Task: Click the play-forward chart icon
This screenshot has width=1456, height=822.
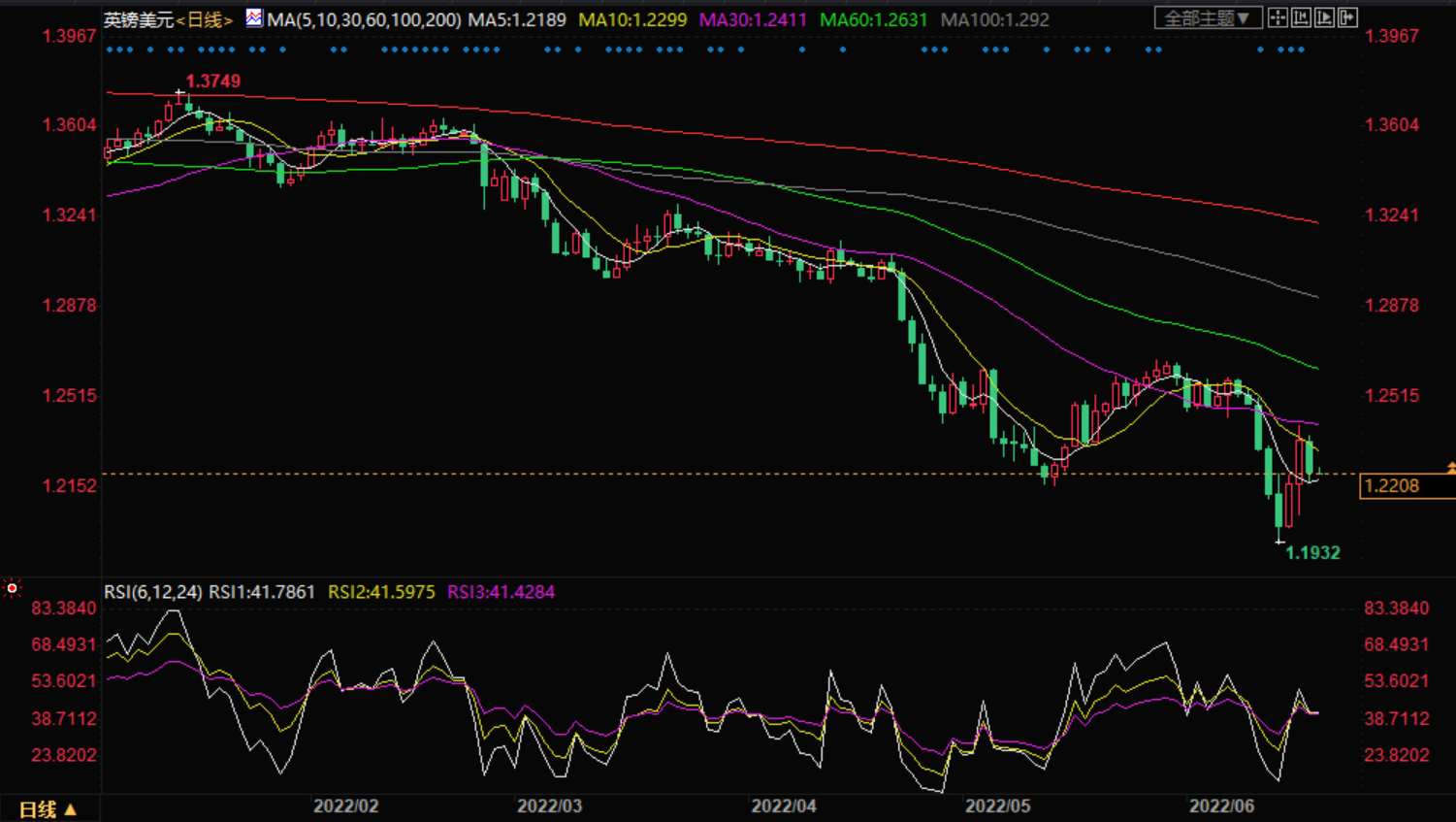Action: pyautogui.click(x=1324, y=17)
